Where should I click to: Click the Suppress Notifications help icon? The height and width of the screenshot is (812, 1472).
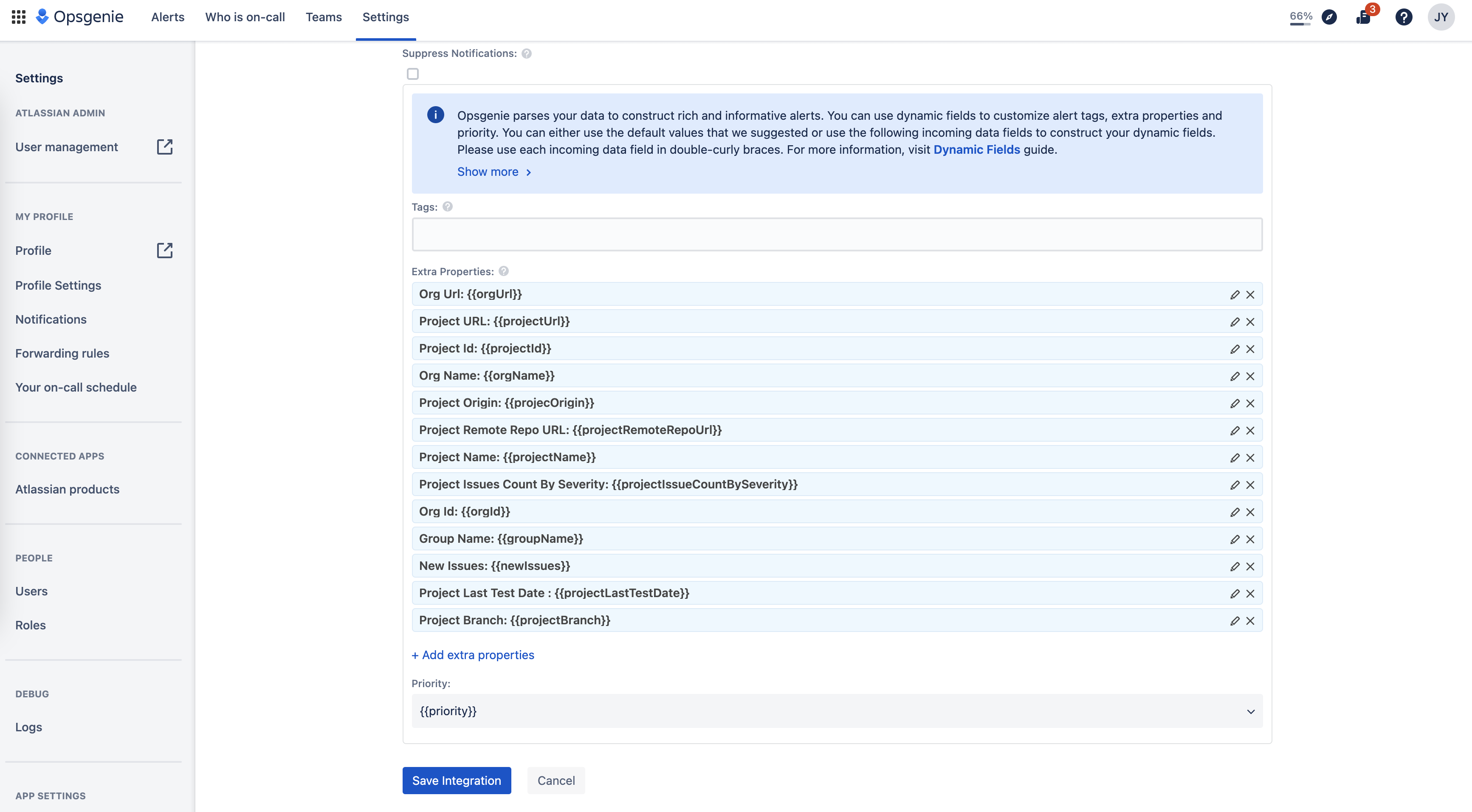pos(527,54)
